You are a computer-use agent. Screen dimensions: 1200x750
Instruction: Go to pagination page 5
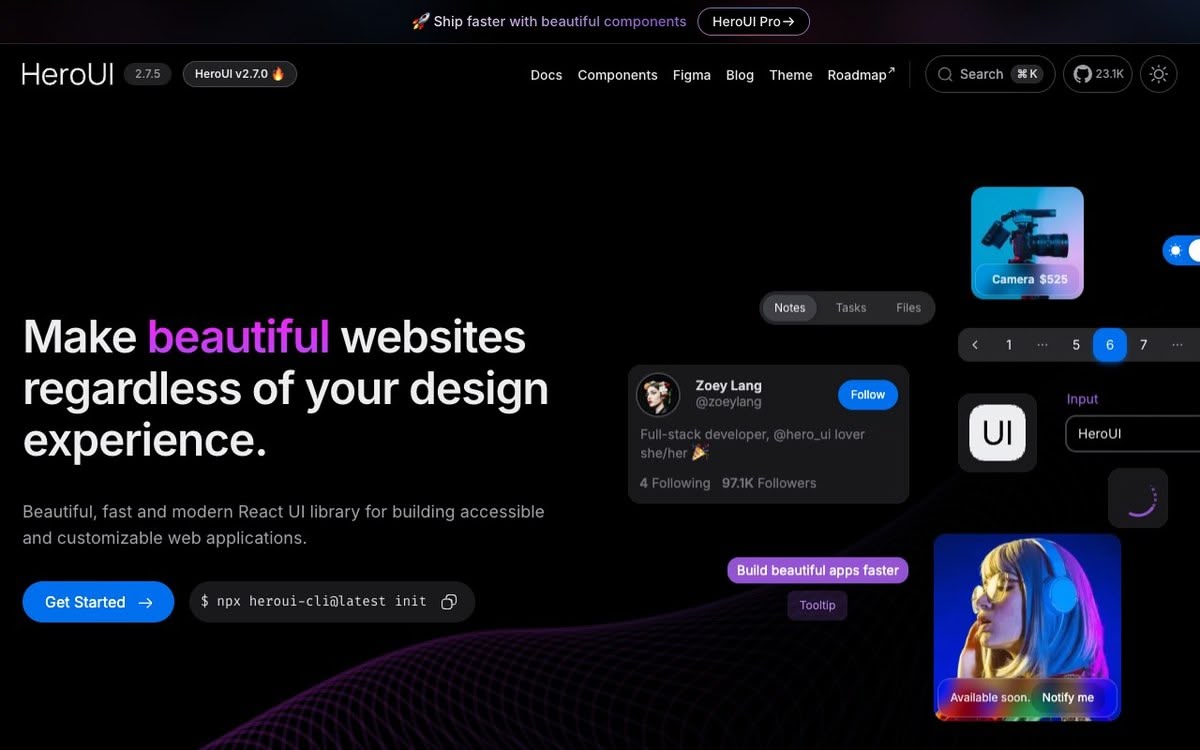pos(1076,345)
